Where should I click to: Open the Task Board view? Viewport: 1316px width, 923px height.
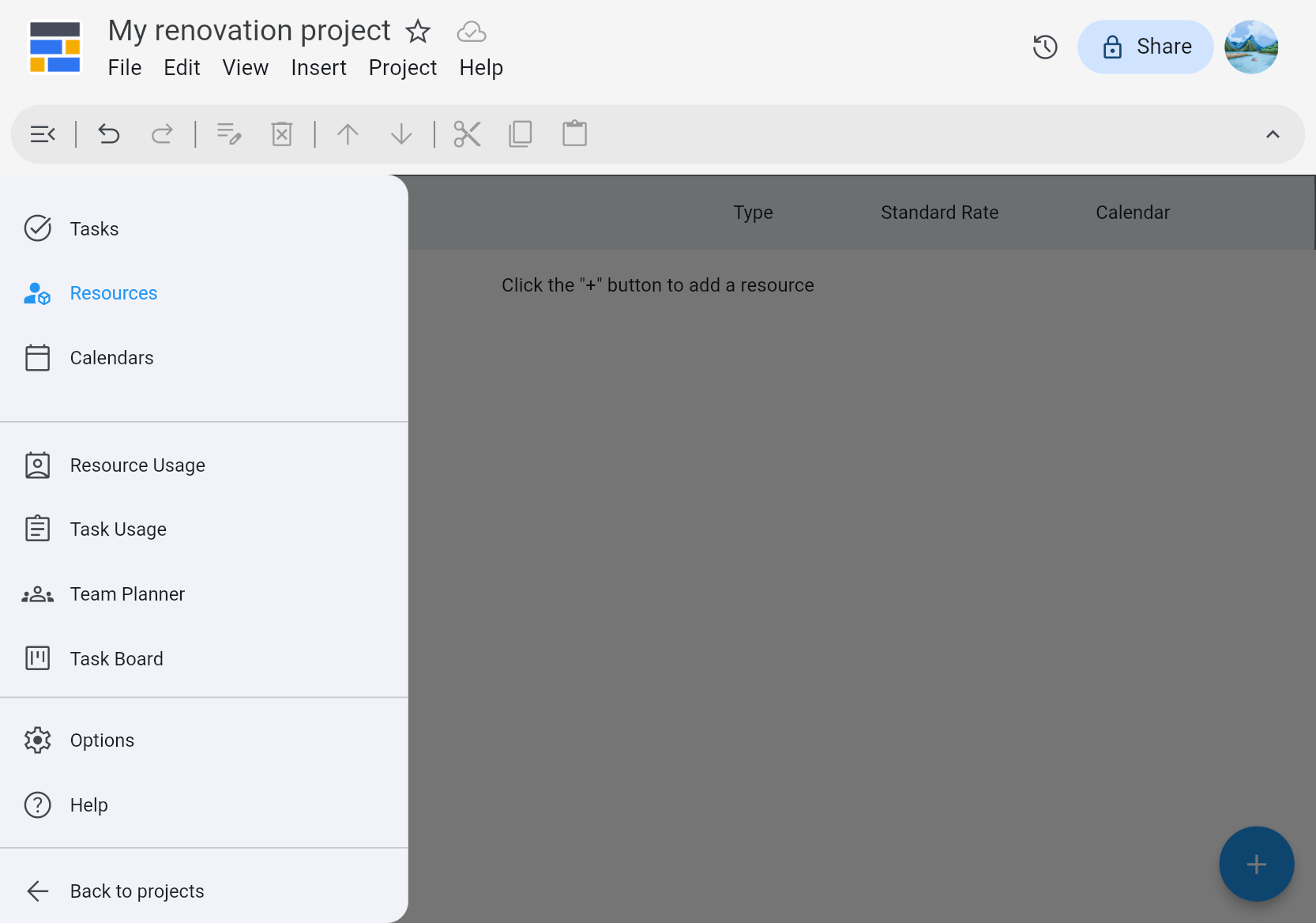tap(116, 659)
